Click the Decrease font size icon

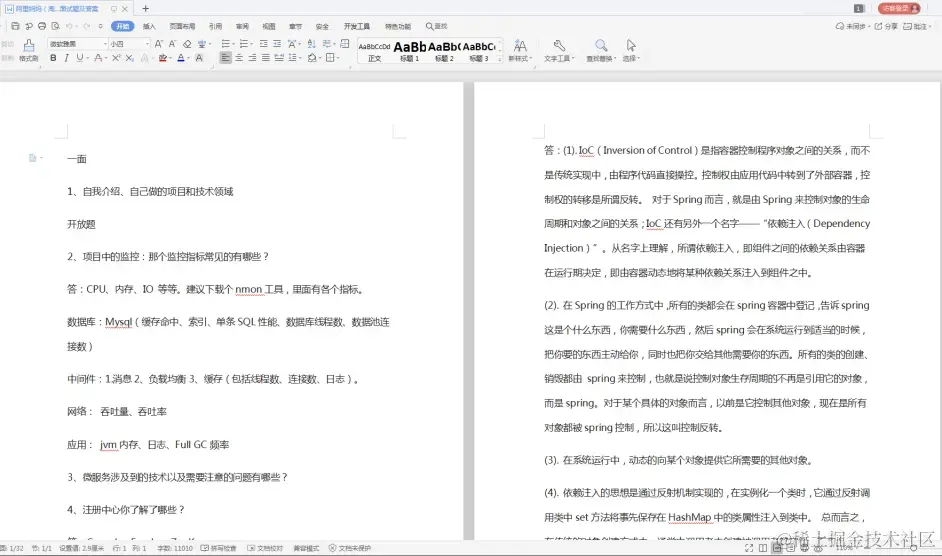click(x=172, y=44)
